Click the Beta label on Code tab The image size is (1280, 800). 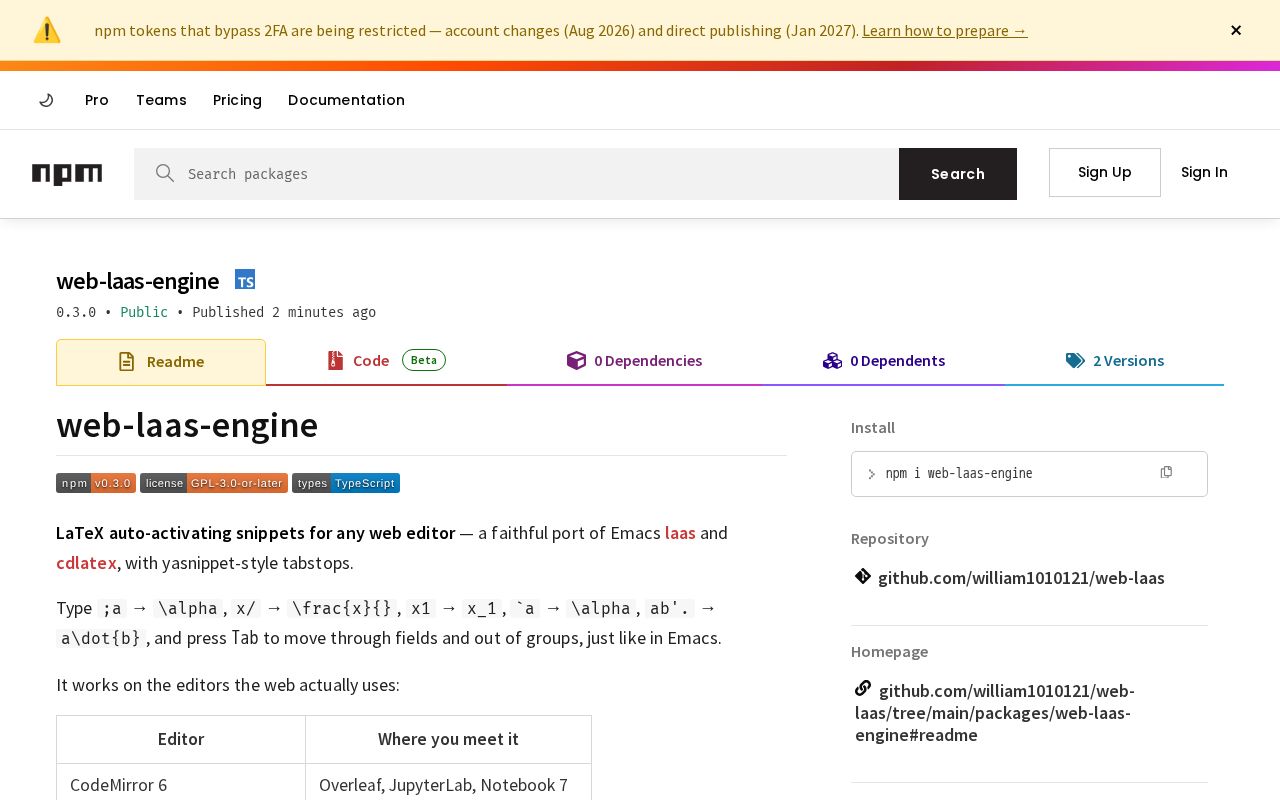click(x=424, y=360)
